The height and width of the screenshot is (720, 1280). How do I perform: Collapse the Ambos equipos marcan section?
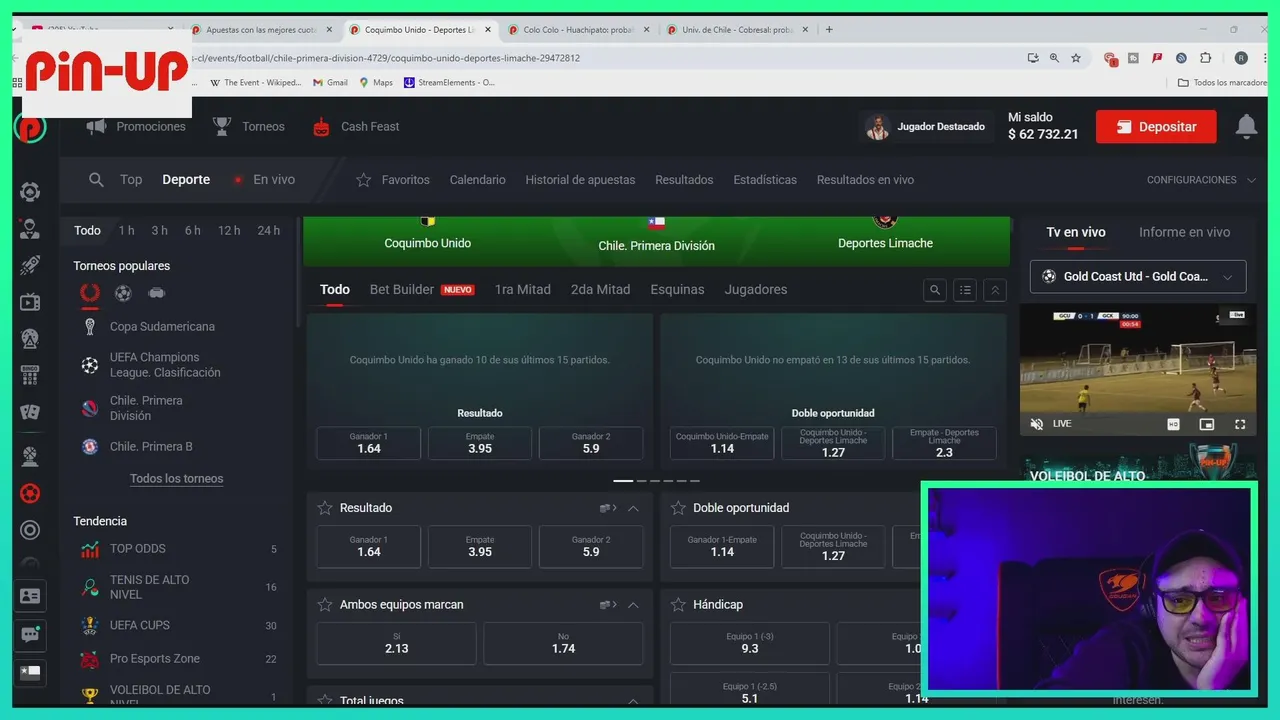click(x=633, y=605)
